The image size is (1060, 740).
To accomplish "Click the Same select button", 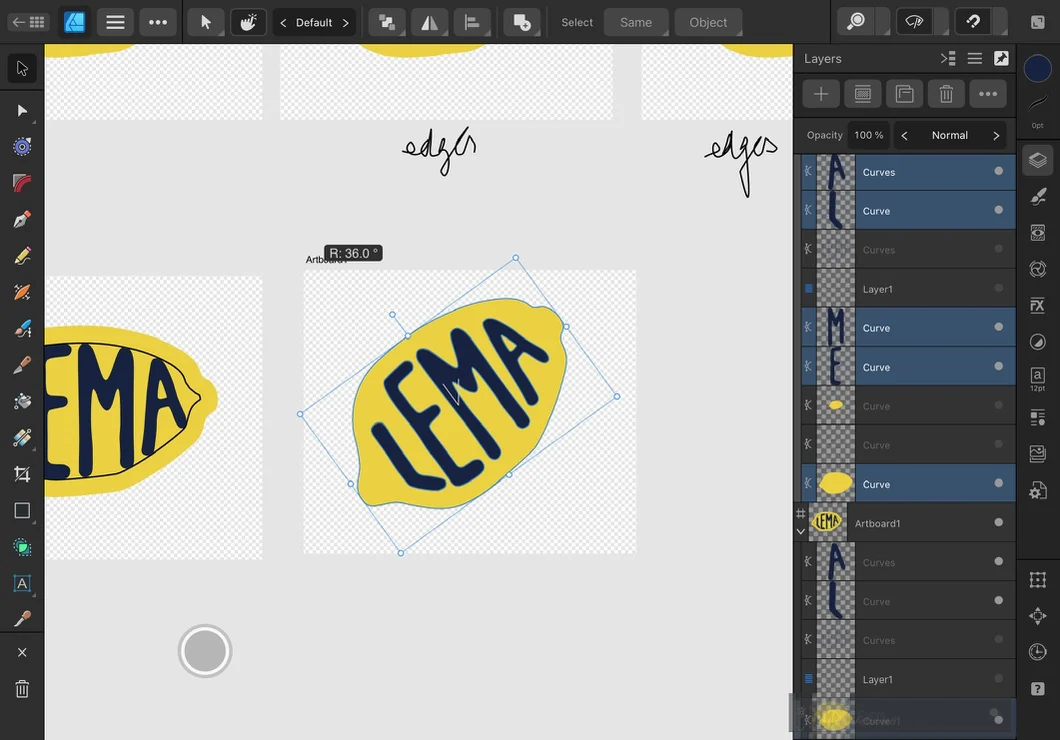I will (635, 22).
